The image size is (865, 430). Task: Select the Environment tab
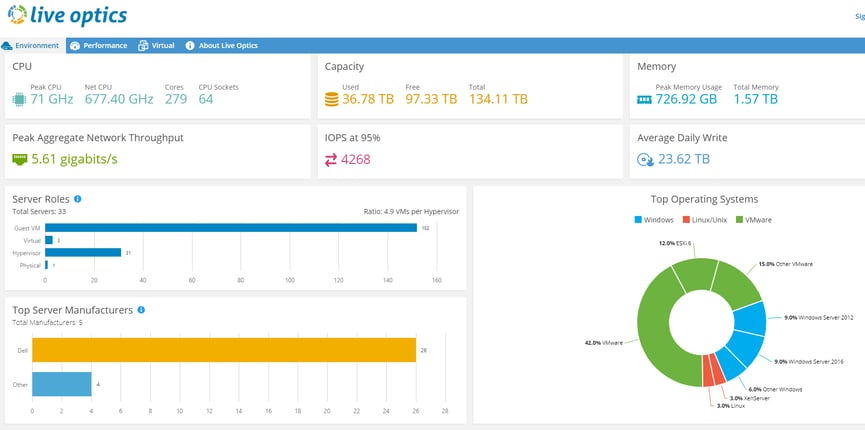[30, 46]
